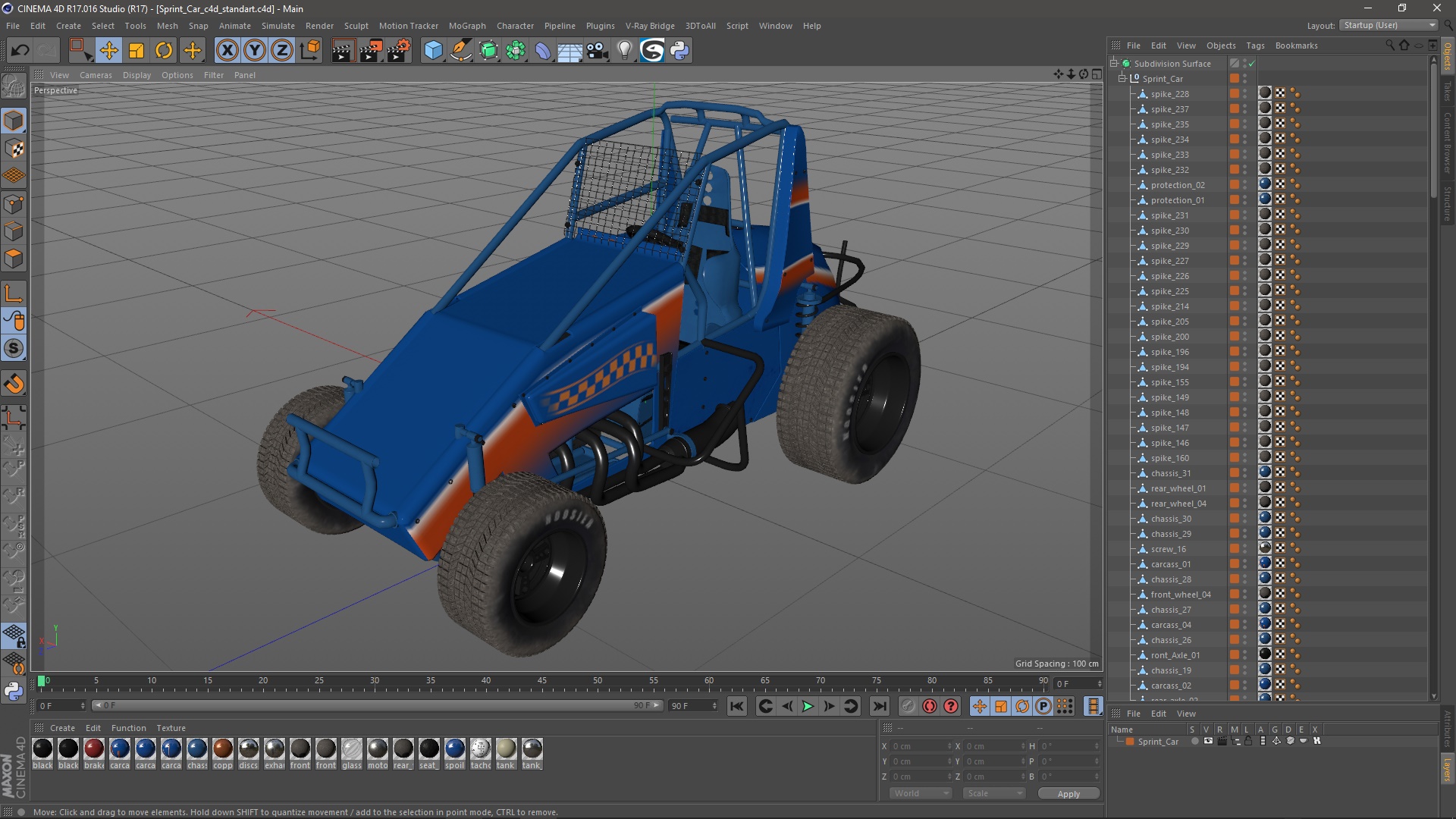
Task: Toggle Autokeying button
Action: point(930,706)
